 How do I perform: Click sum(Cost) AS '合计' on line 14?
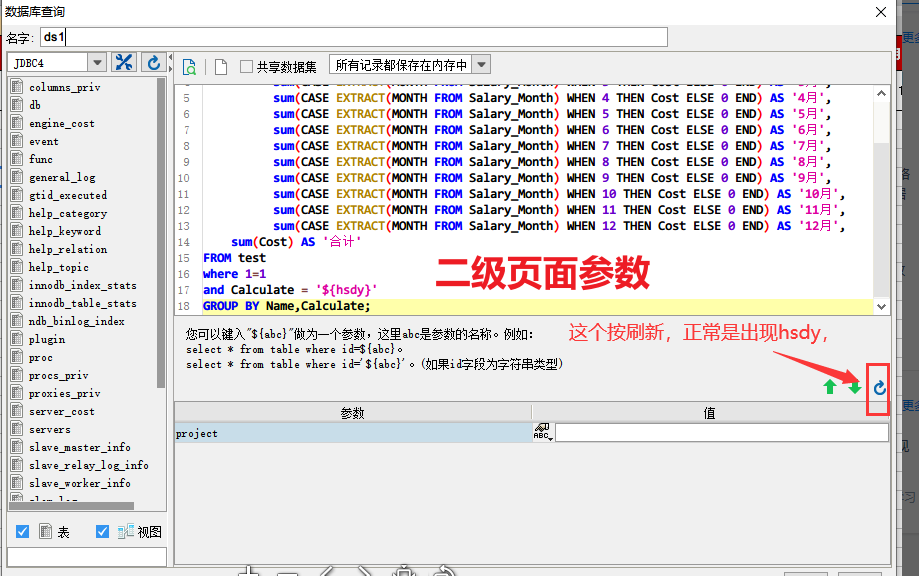[x=297, y=242]
